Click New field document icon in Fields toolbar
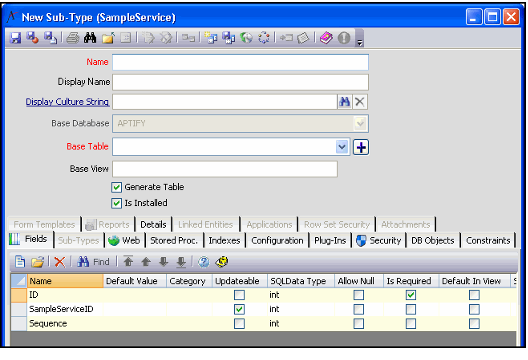 (20, 262)
